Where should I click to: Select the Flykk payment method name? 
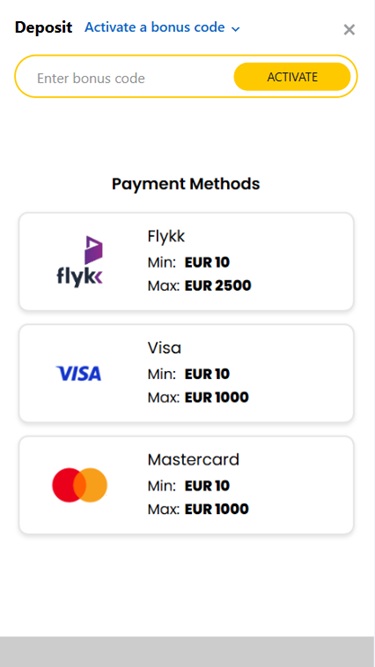[166, 236]
